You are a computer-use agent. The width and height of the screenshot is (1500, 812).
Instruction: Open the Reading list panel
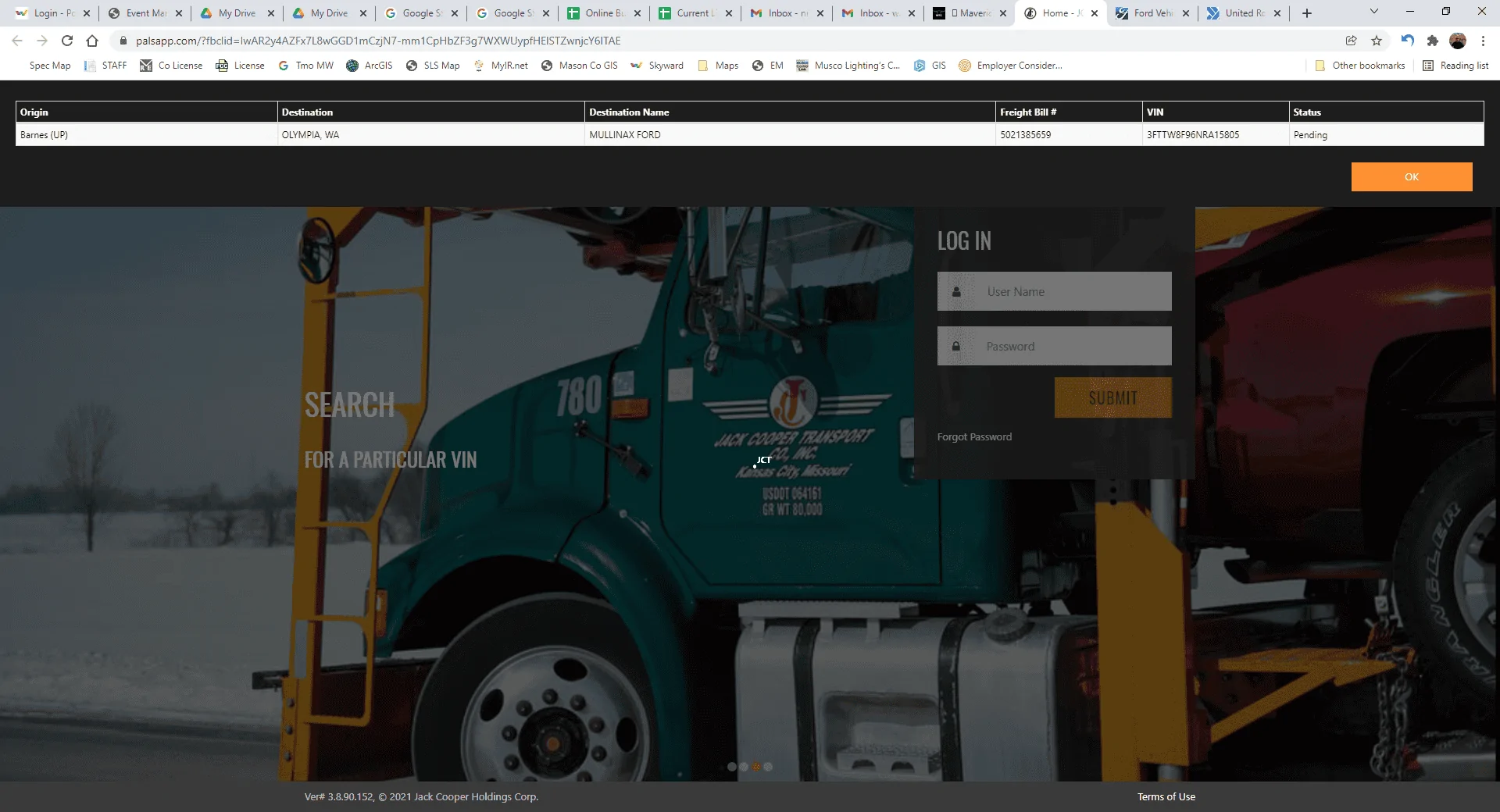[x=1455, y=66]
